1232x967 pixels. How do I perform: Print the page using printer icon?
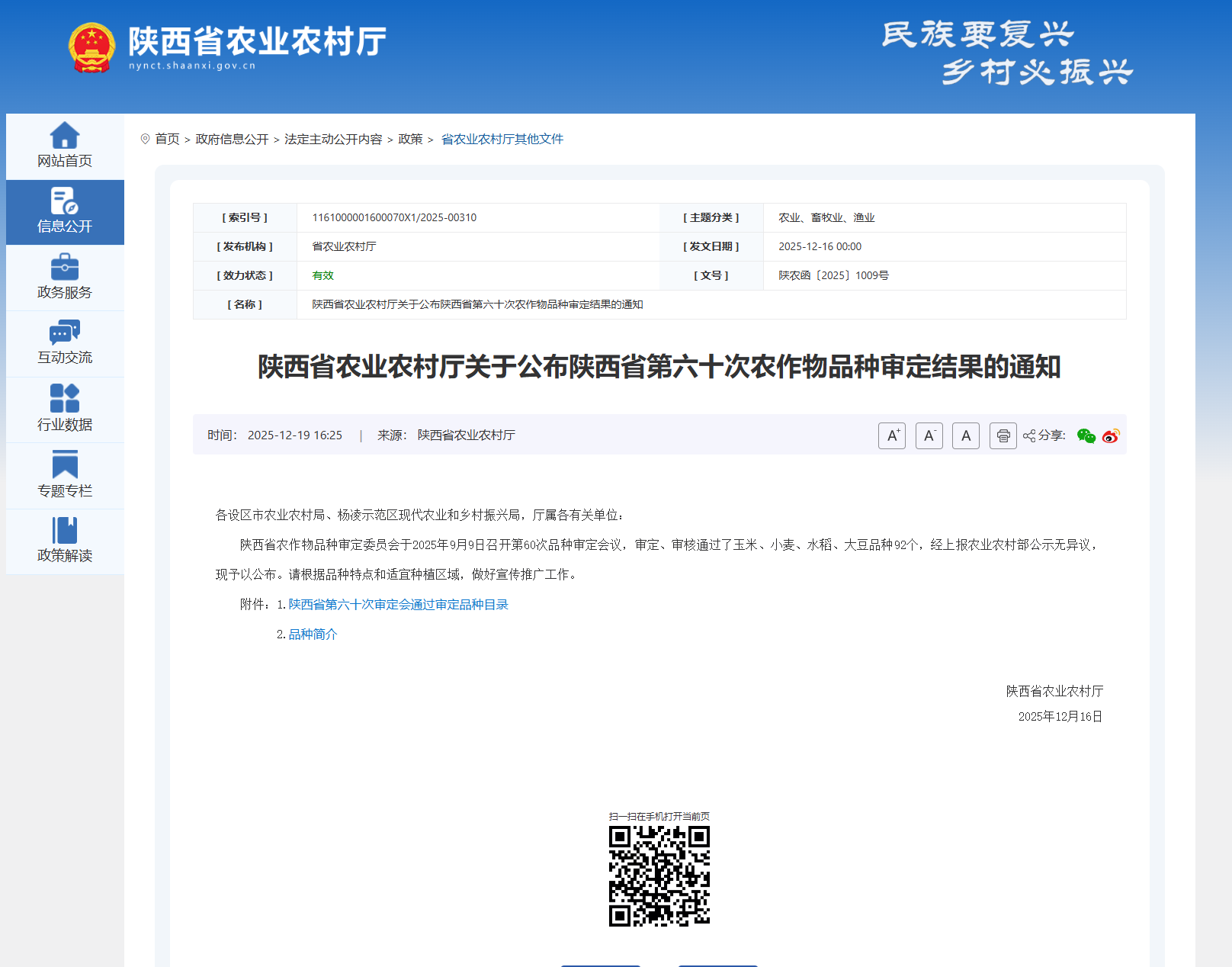[1003, 436]
